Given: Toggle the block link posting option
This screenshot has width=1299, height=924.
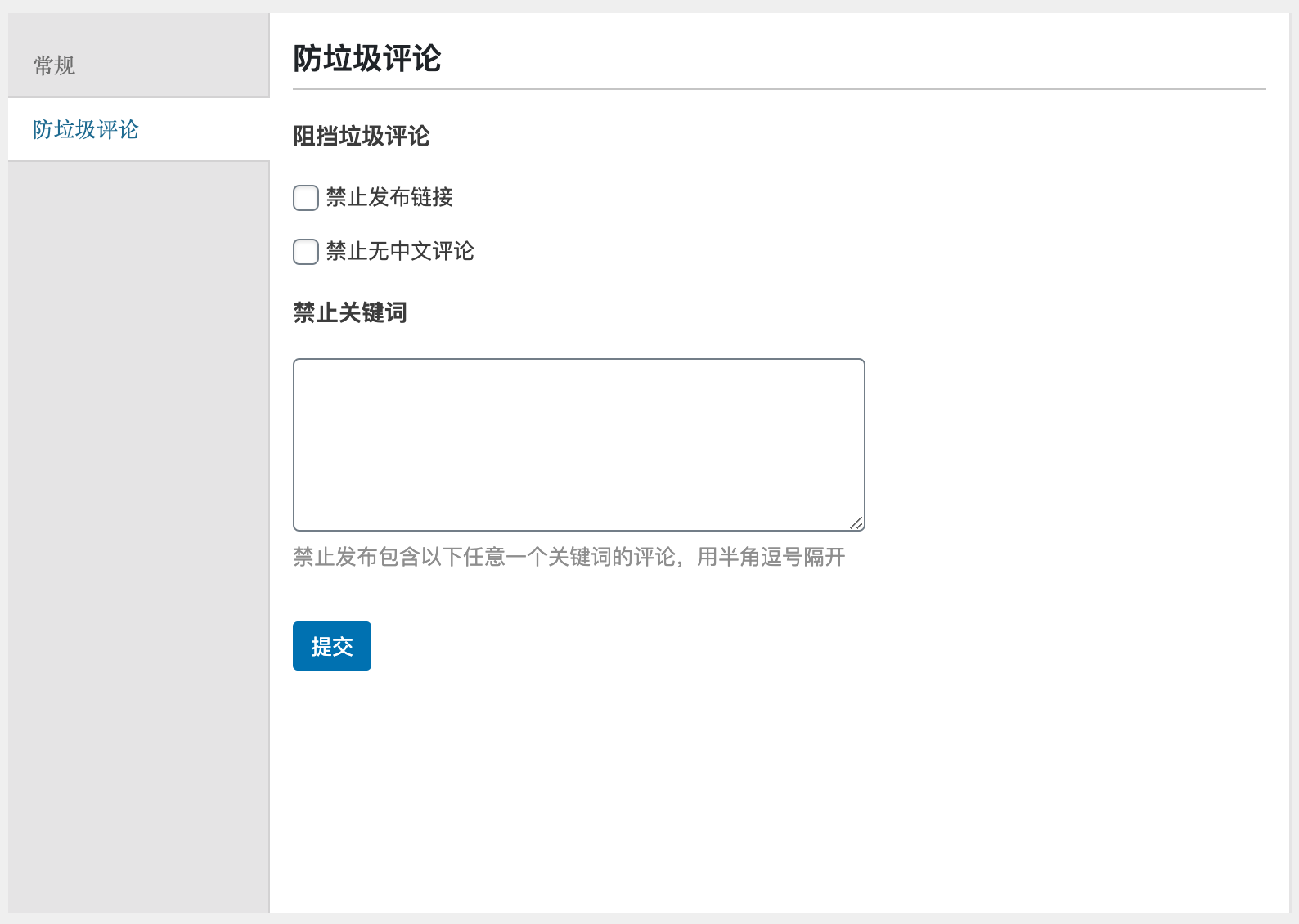Looking at the screenshot, I should tap(306, 198).
